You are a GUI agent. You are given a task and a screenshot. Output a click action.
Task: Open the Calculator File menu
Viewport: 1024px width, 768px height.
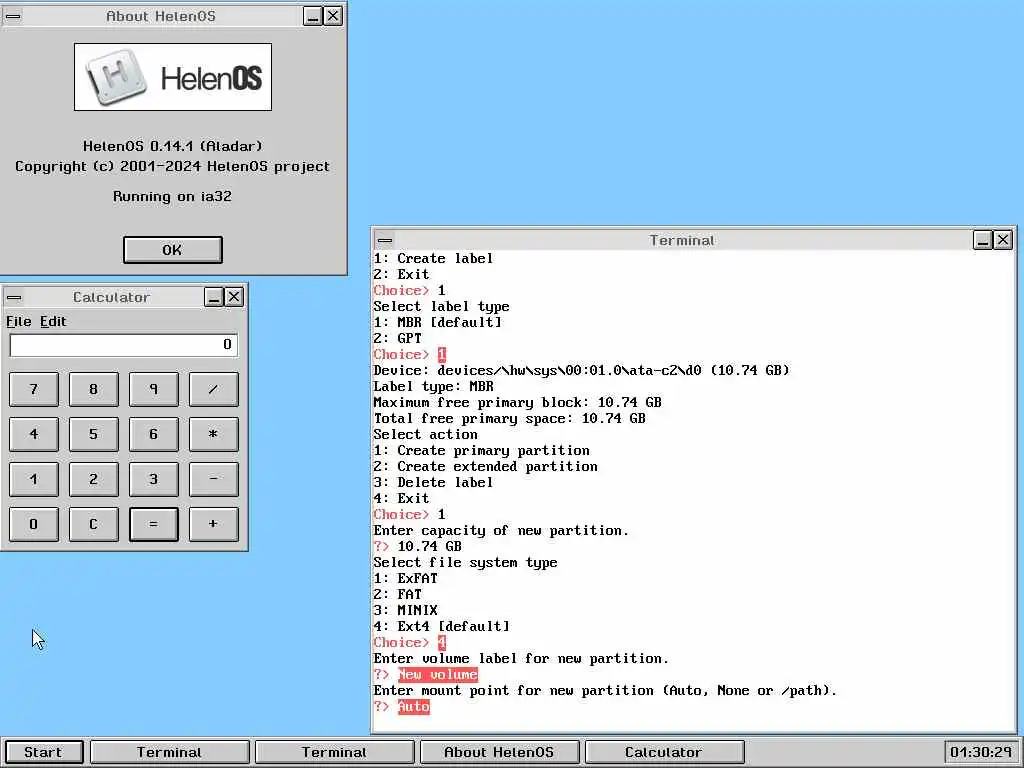pyautogui.click(x=18, y=321)
